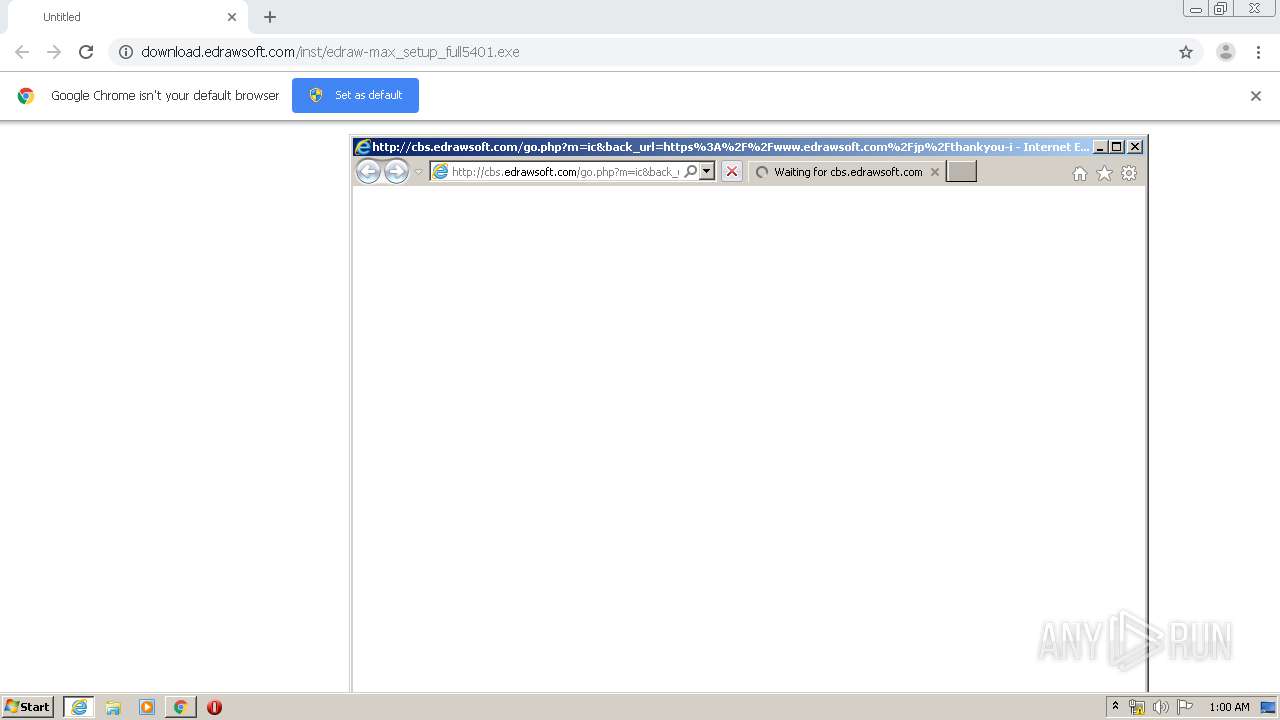The width and height of the screenshot is (1280, 720).
Task: Open Action Center flag icon
Action: pos(1185,707)
